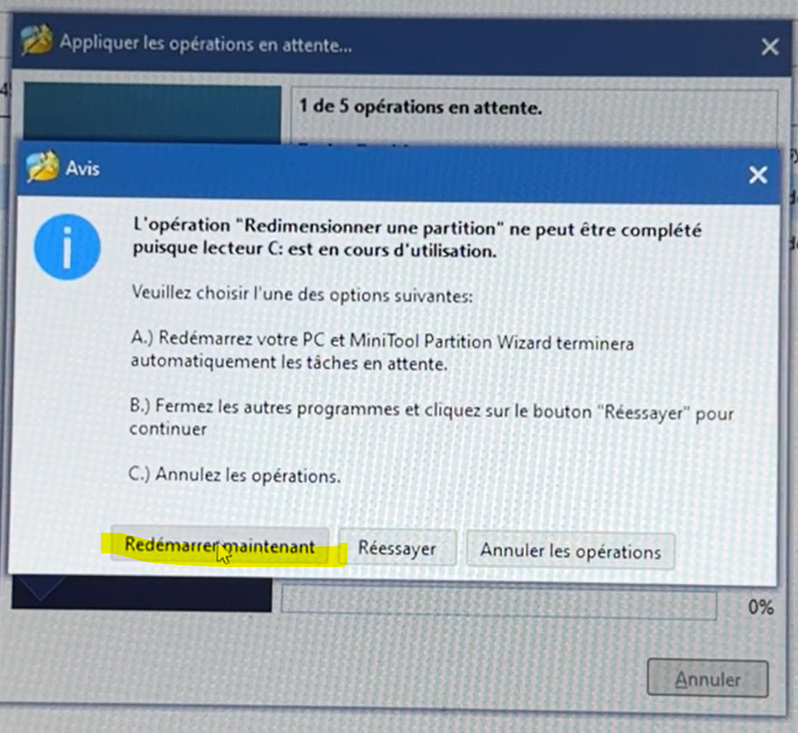The image size is (798, 733).
Task: Click option A about Redémarrez votre PC
Action: [x=382, y=351]
